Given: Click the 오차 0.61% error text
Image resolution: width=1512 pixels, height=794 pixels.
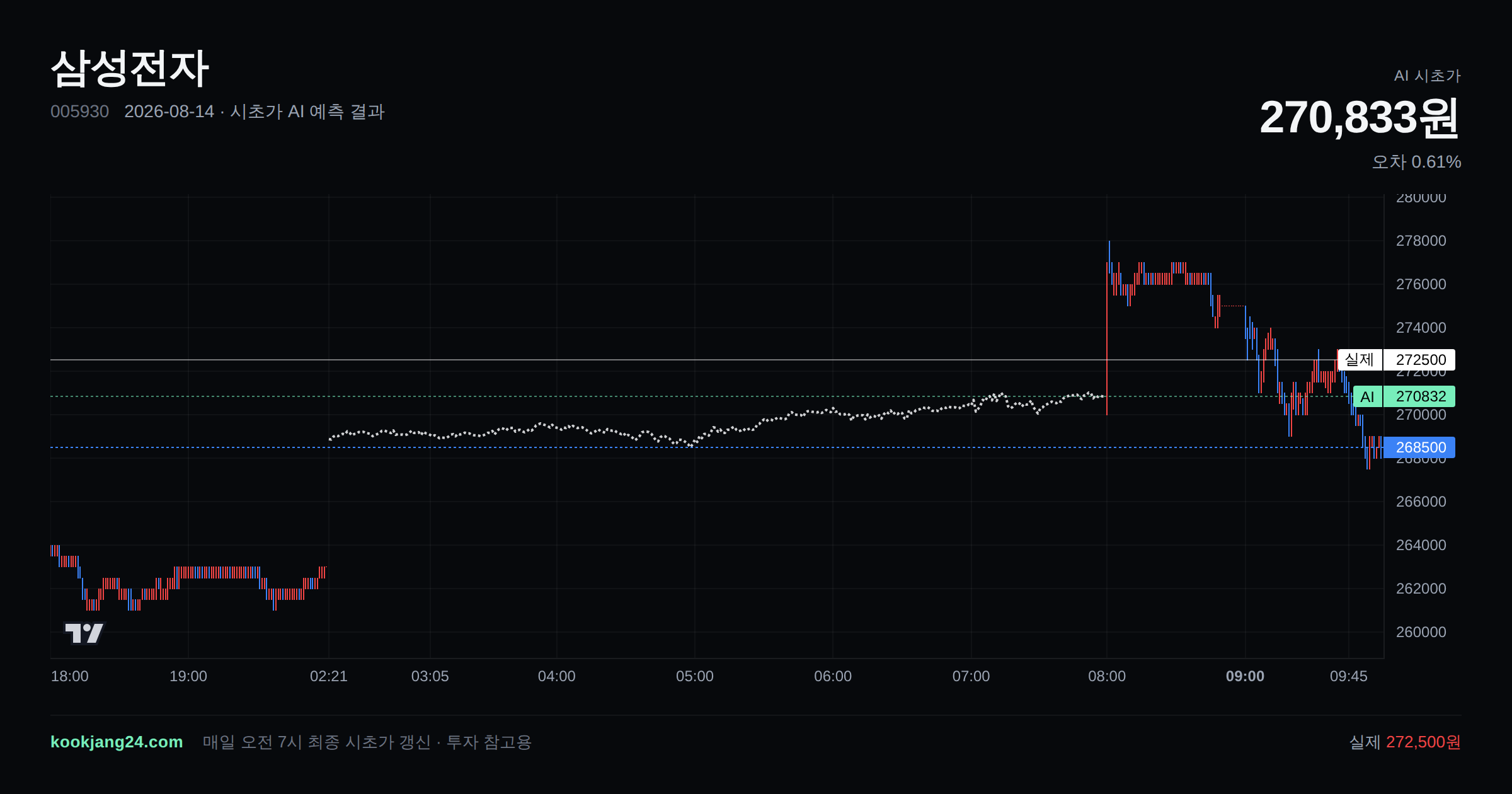Looking at the screenshot, I should point(1416,162).
